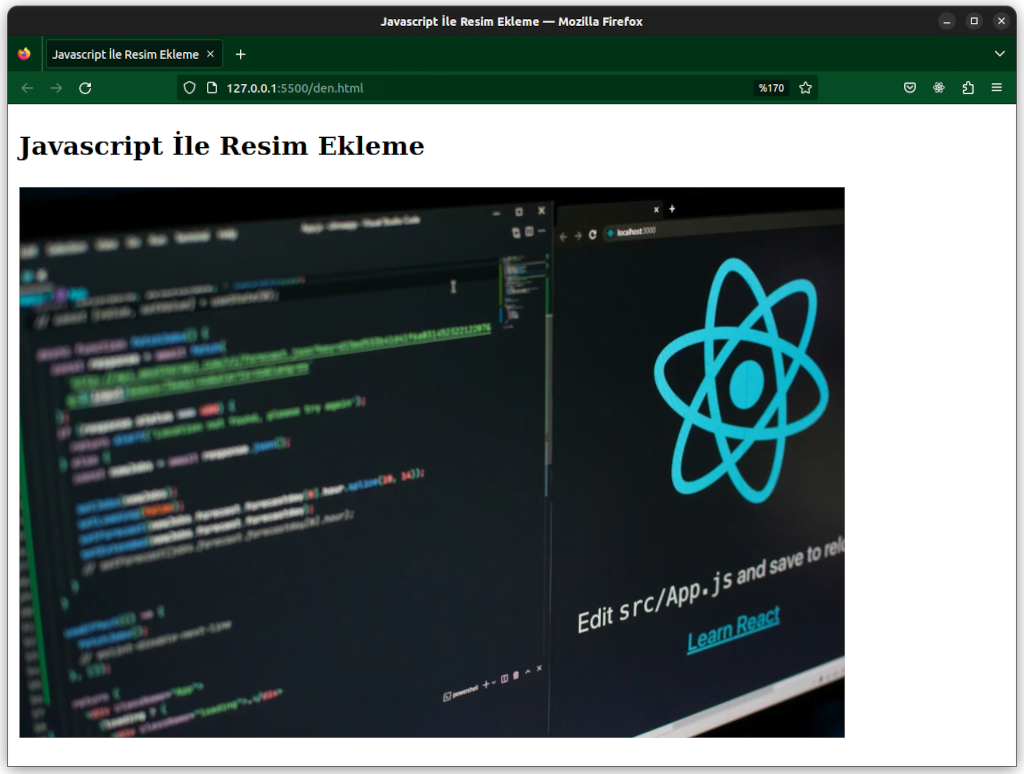Open the Pocket save icon
The height and width of the screenshot is (774, 1024).
pyautogui.click(x=910, y=88)
